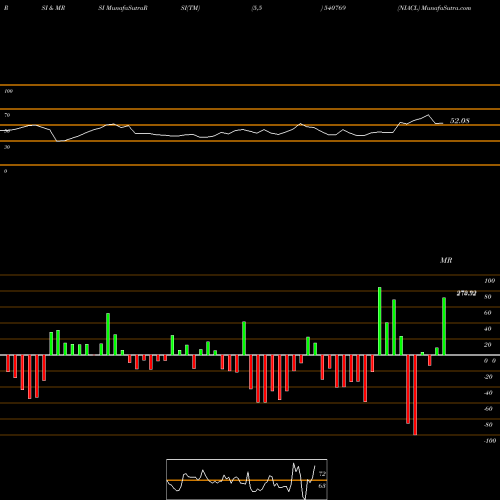Click the 80 label on the MR axis
Screen dimensions: 500x500
(488, 297)
